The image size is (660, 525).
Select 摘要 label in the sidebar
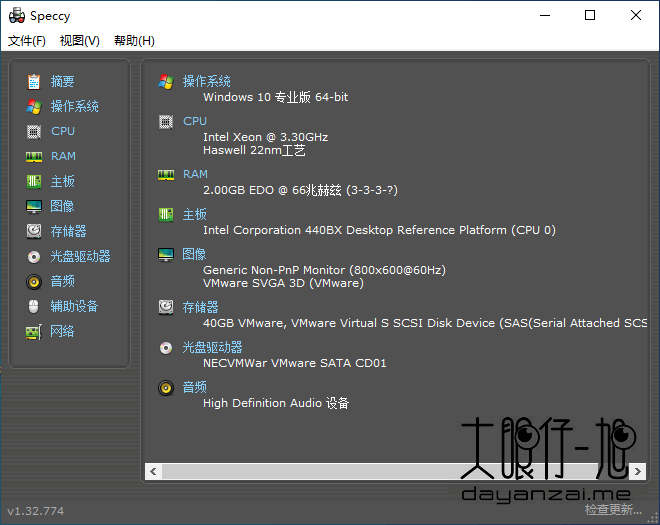point(62,81)
